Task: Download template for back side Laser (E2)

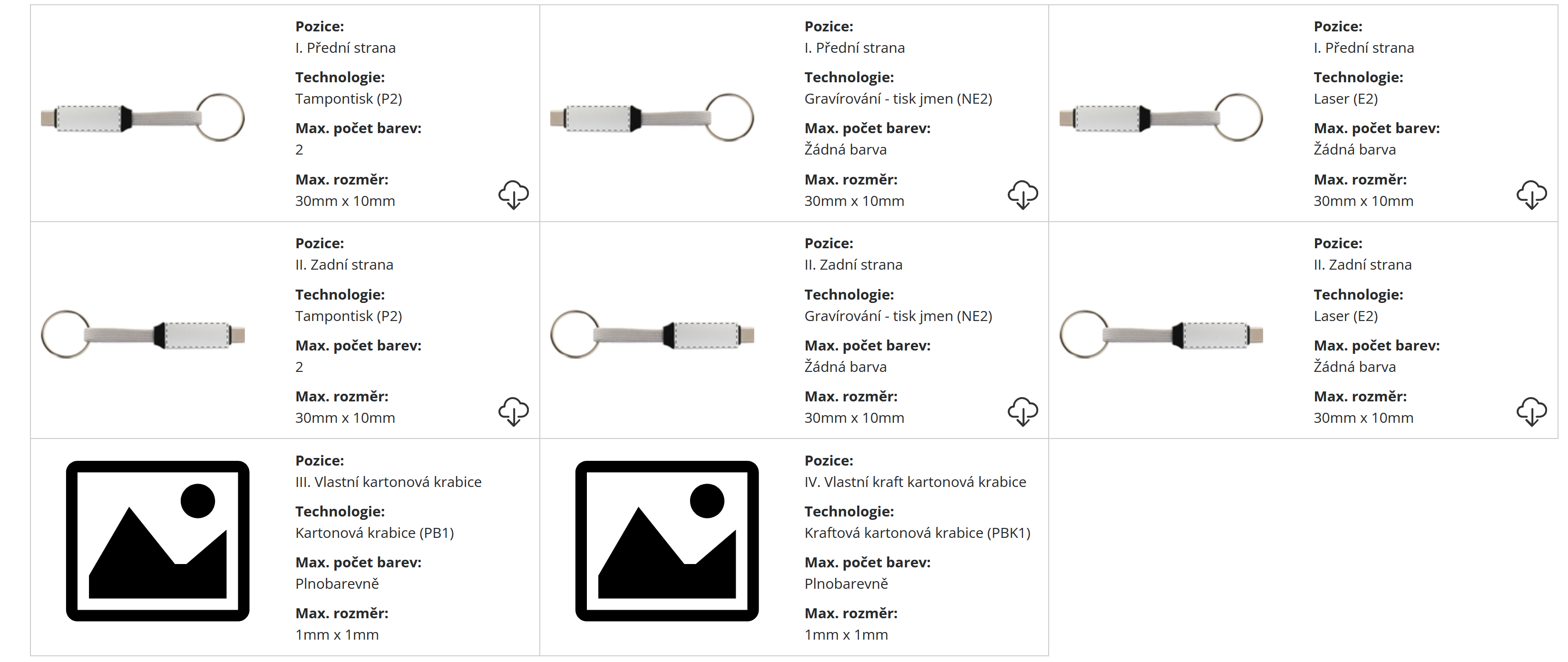Action: tap(1531, 412)
